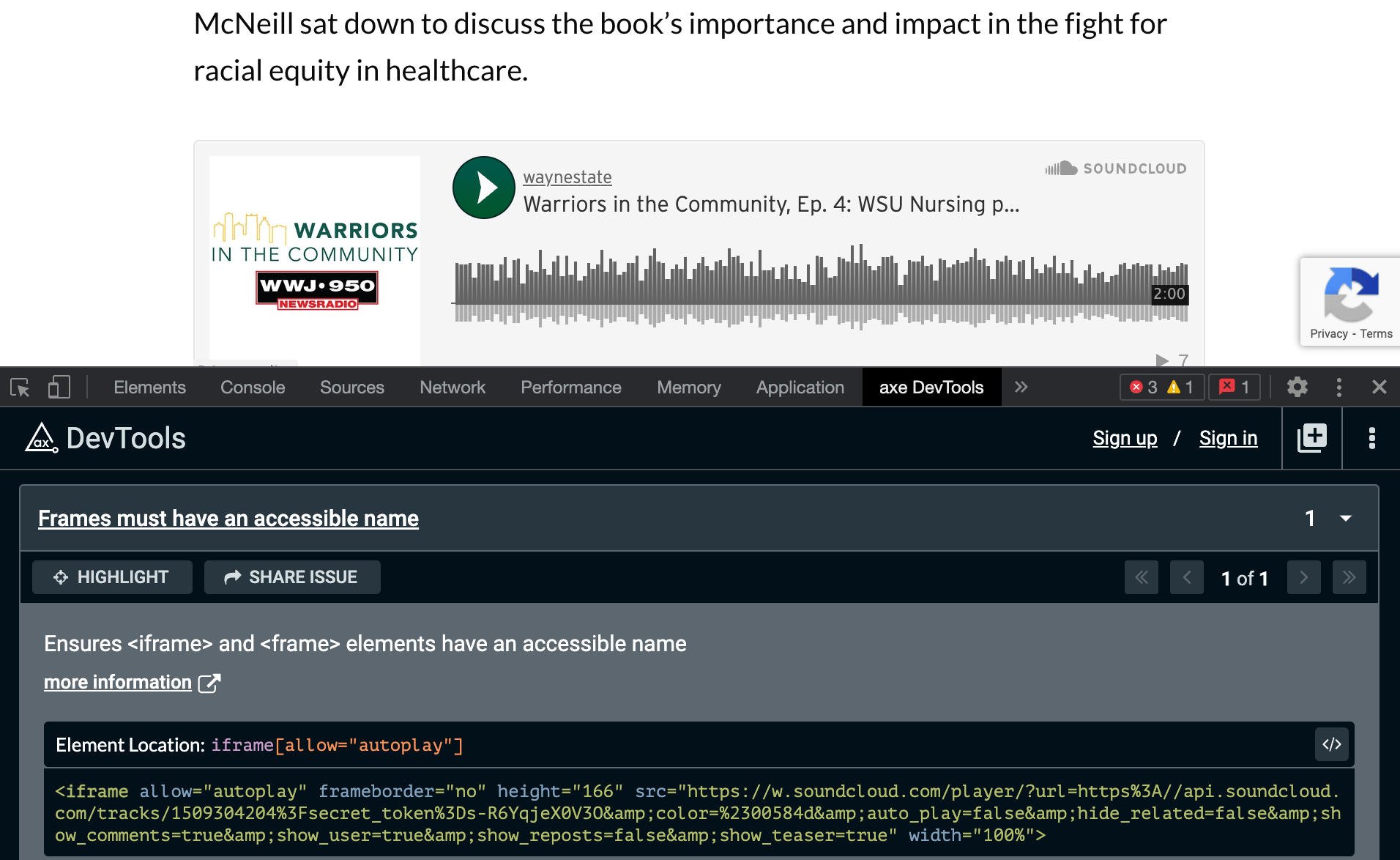Viewport: 1400px width, 860px height.
Task: Click the previous issue arrow
Action: click(1187, 577)
